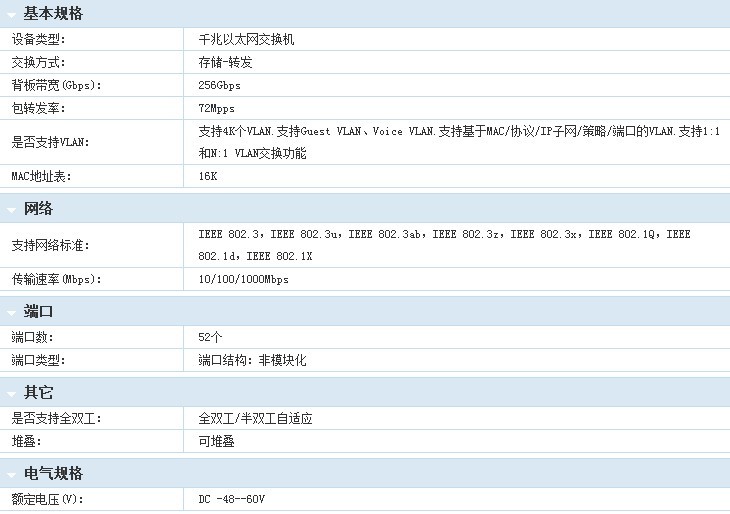Click the 10/100/1000Mbps transfer rate value
730x514 pixels.
(243, 280)
